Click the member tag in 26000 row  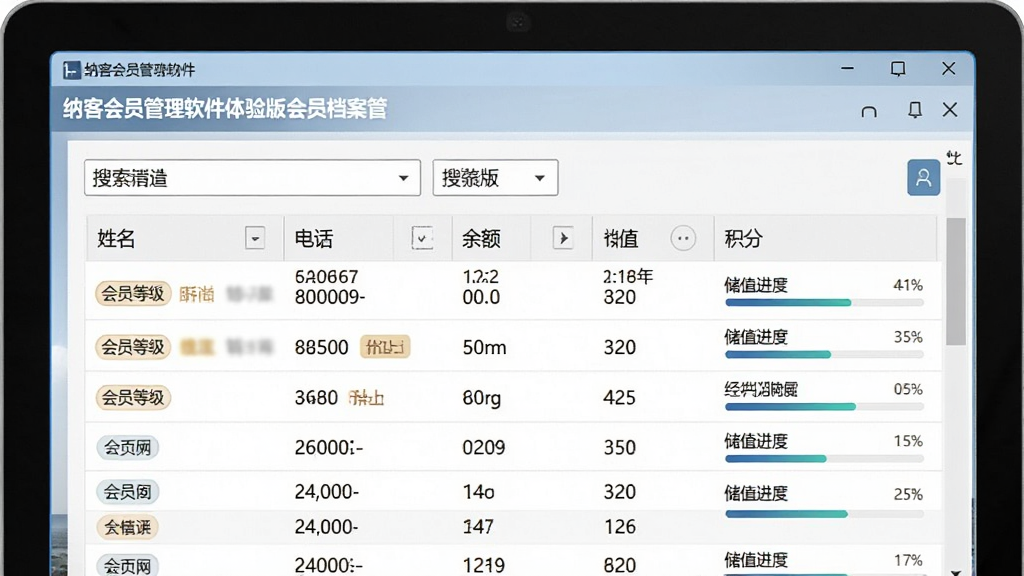[x=128, y=447]
